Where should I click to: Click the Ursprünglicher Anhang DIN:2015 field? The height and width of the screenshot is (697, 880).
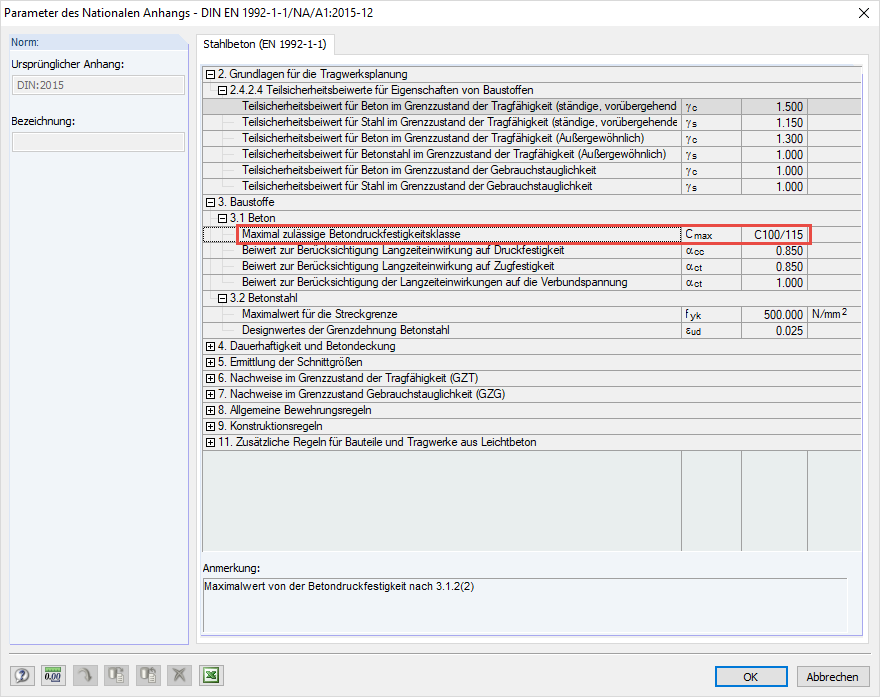[x=98, y=85]
